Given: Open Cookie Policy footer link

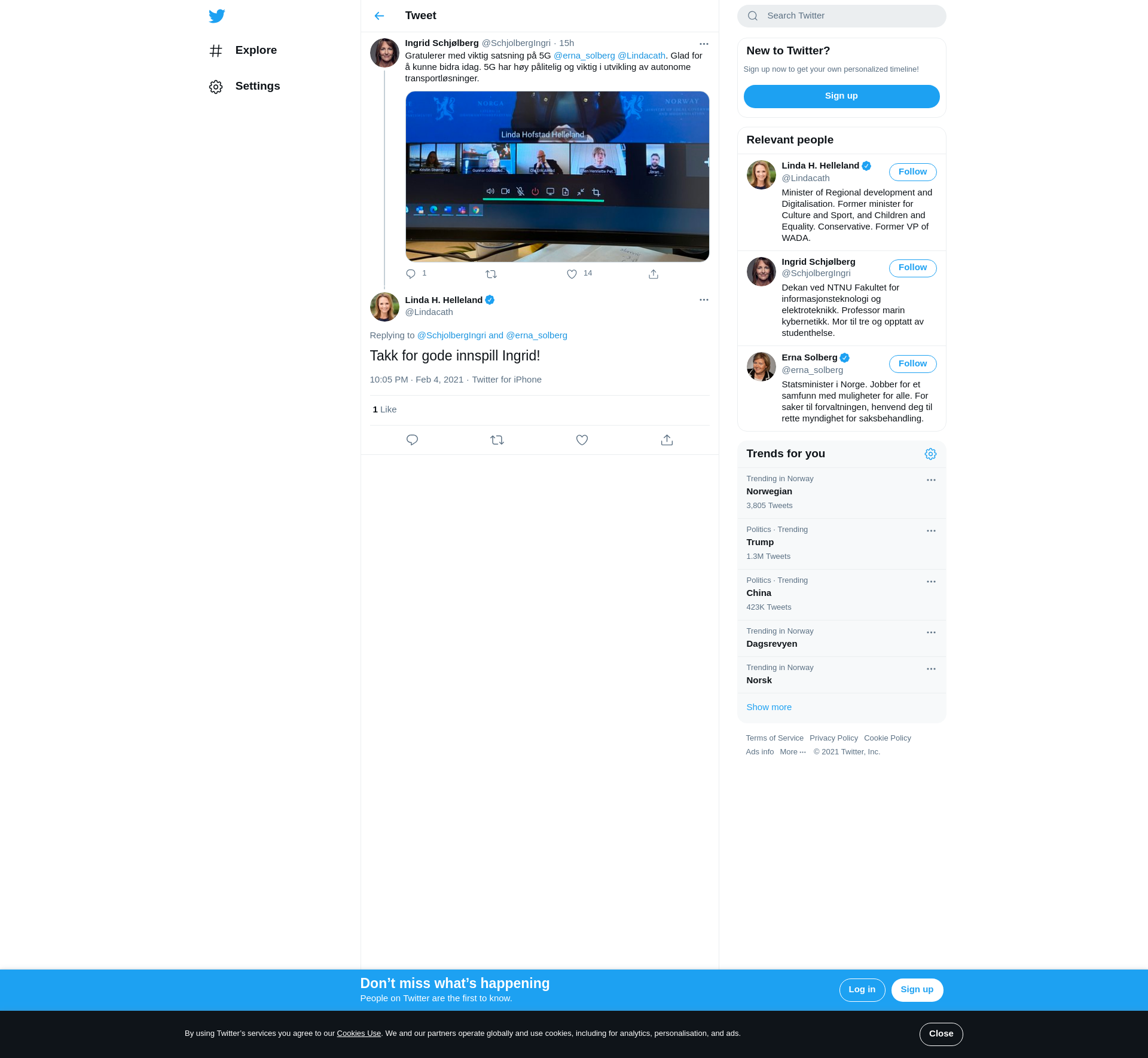Looking at the screenshot, I should pyautogui.click(x=887, y=738).
